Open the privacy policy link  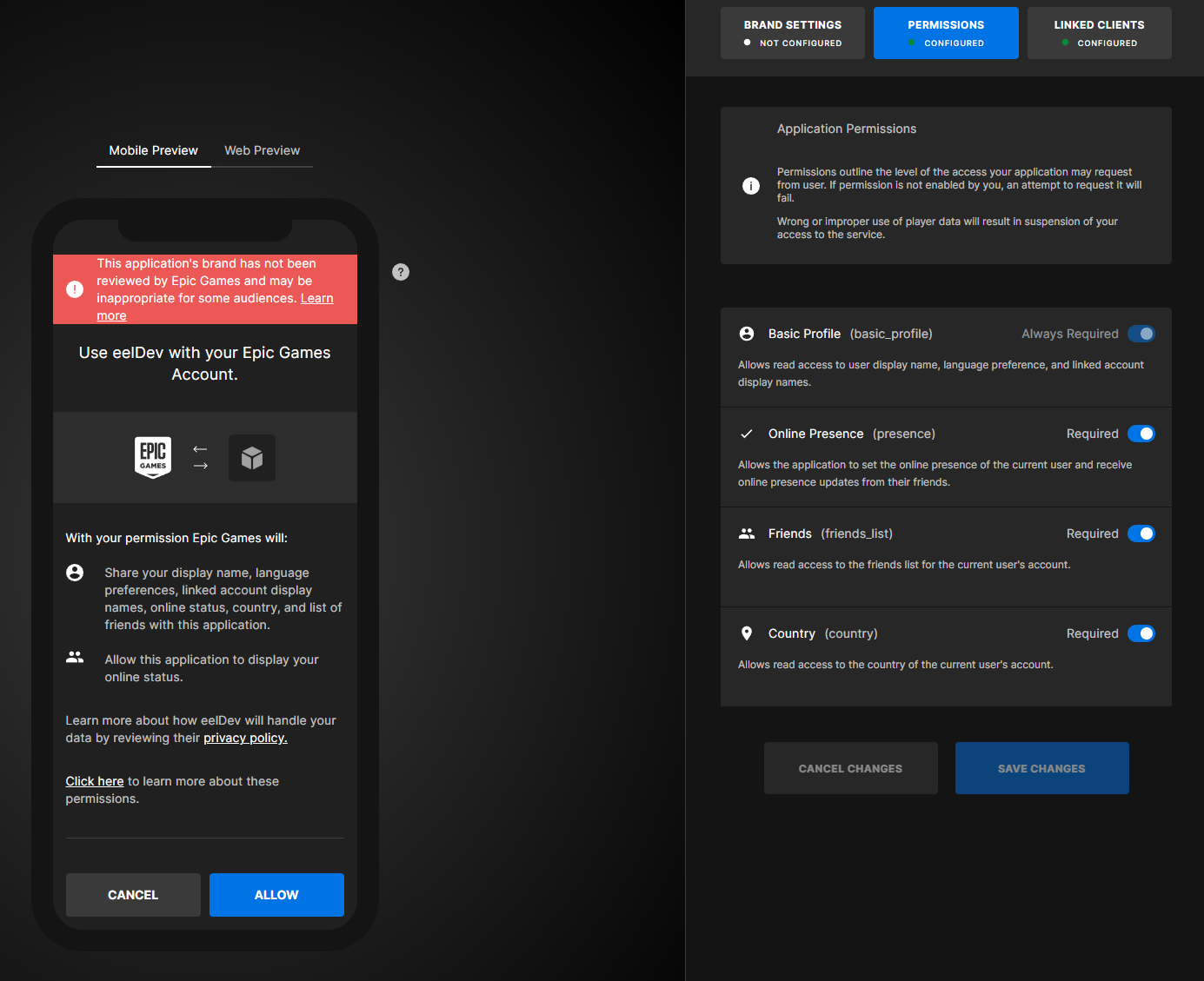point(245,738)
